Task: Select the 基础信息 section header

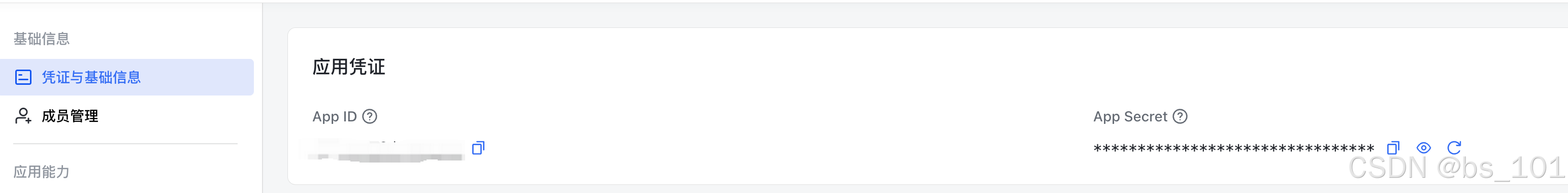Action: tap(42, 39)
